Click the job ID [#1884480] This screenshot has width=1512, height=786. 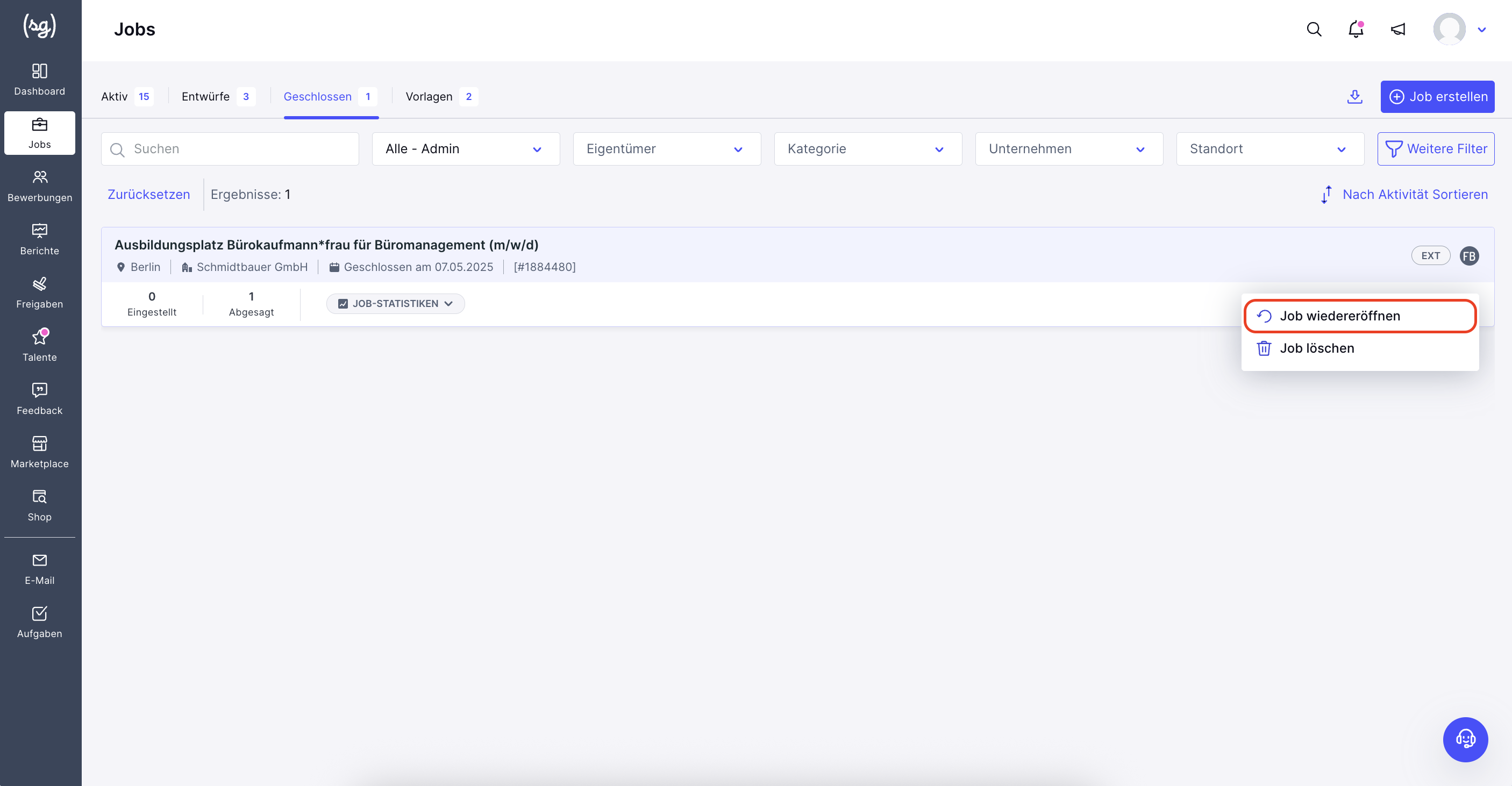545,267
